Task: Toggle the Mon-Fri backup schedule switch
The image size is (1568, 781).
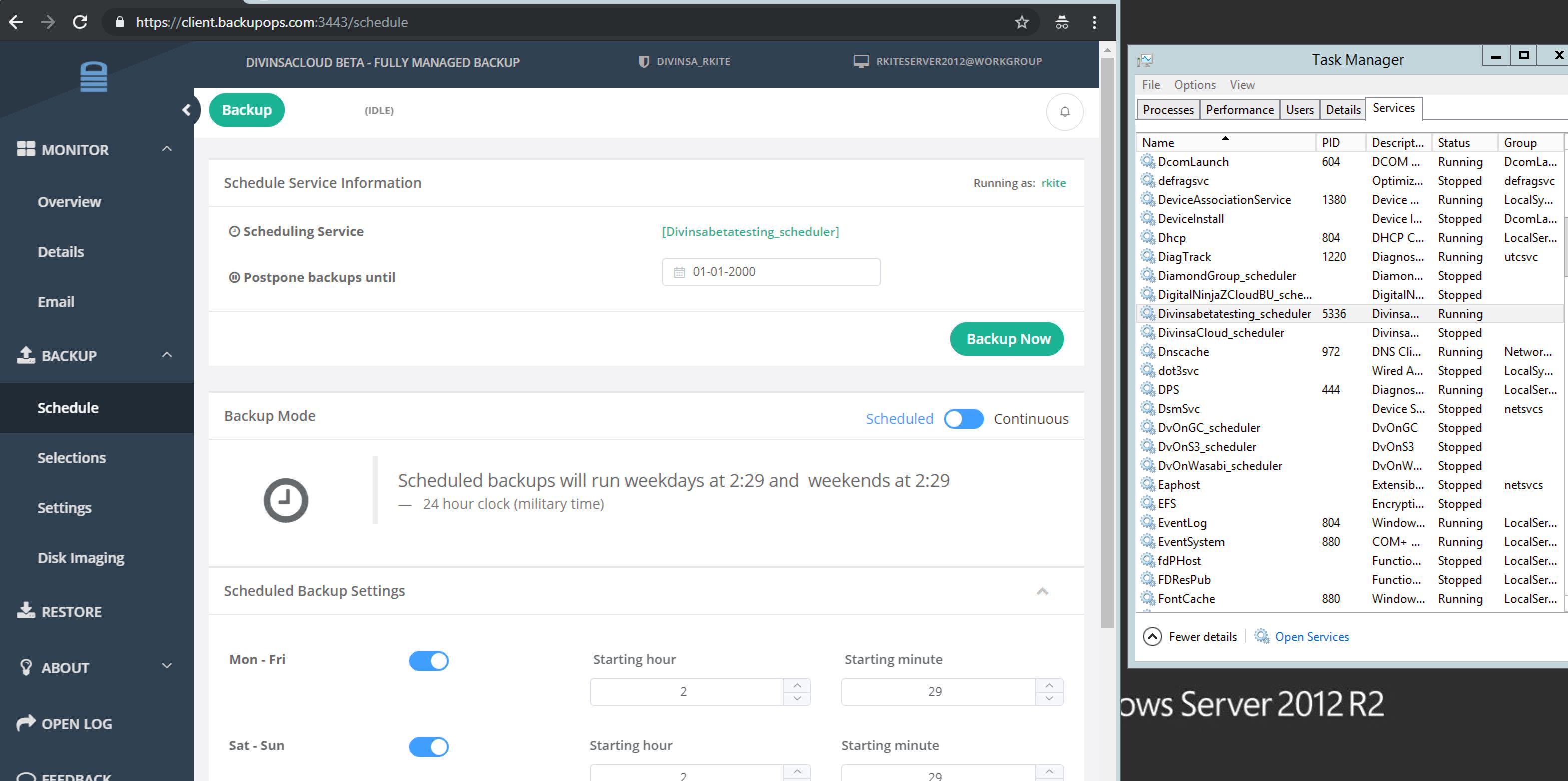Action: 429,660
